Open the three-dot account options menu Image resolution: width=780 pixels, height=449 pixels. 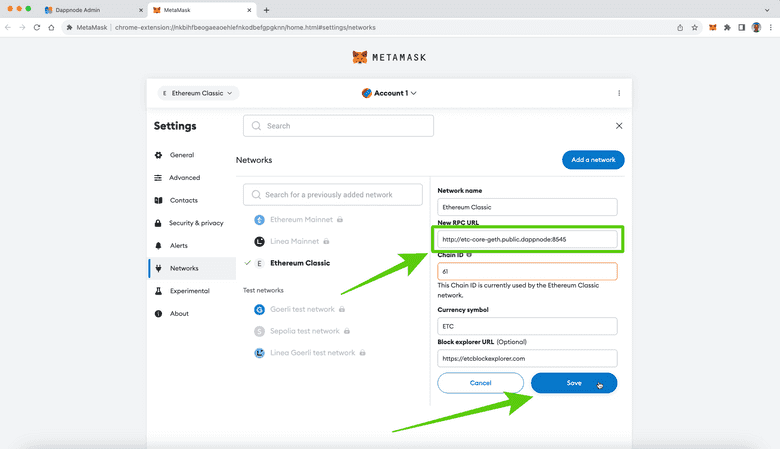coord(619,93)
